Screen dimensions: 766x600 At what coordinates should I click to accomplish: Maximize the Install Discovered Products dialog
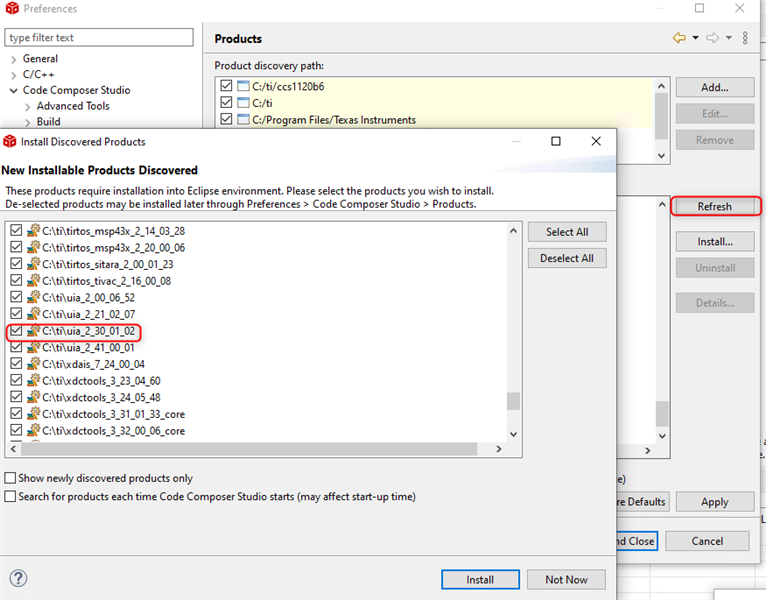coord(556,141)
